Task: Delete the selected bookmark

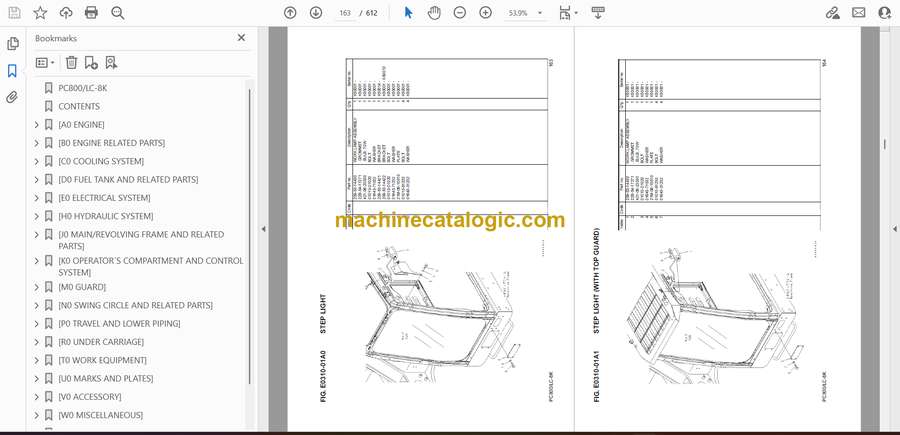Action: coord(71,63)
